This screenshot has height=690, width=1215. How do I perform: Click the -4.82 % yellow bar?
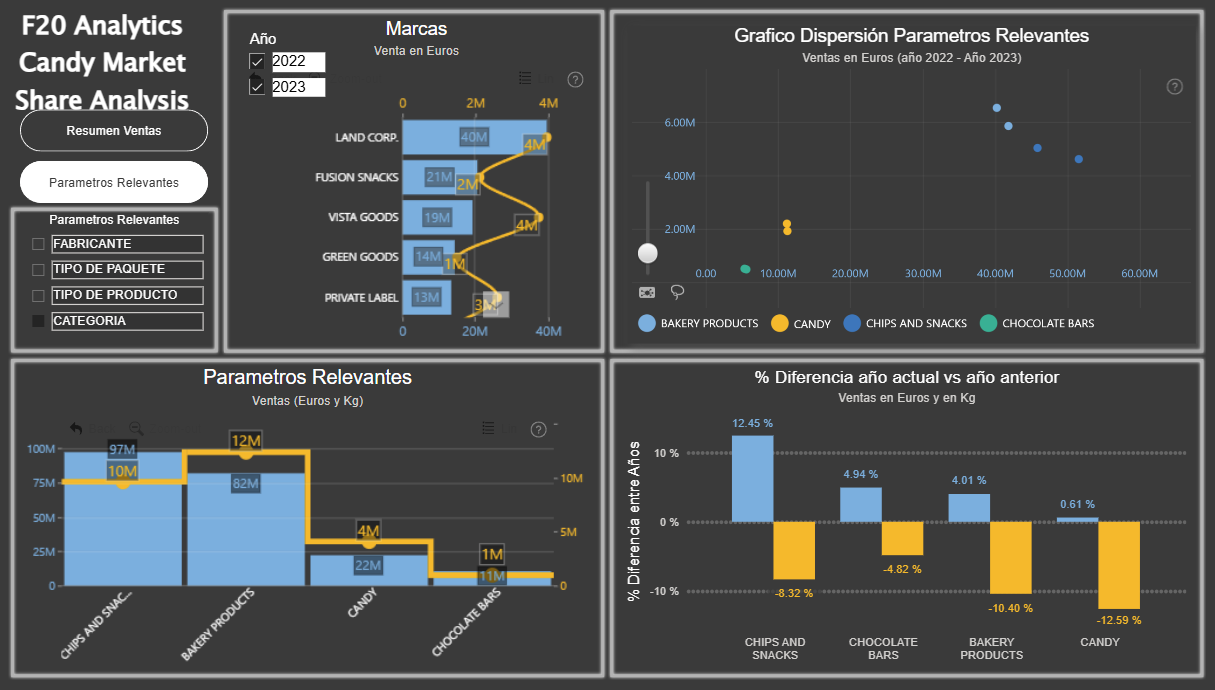pos(902,538)
